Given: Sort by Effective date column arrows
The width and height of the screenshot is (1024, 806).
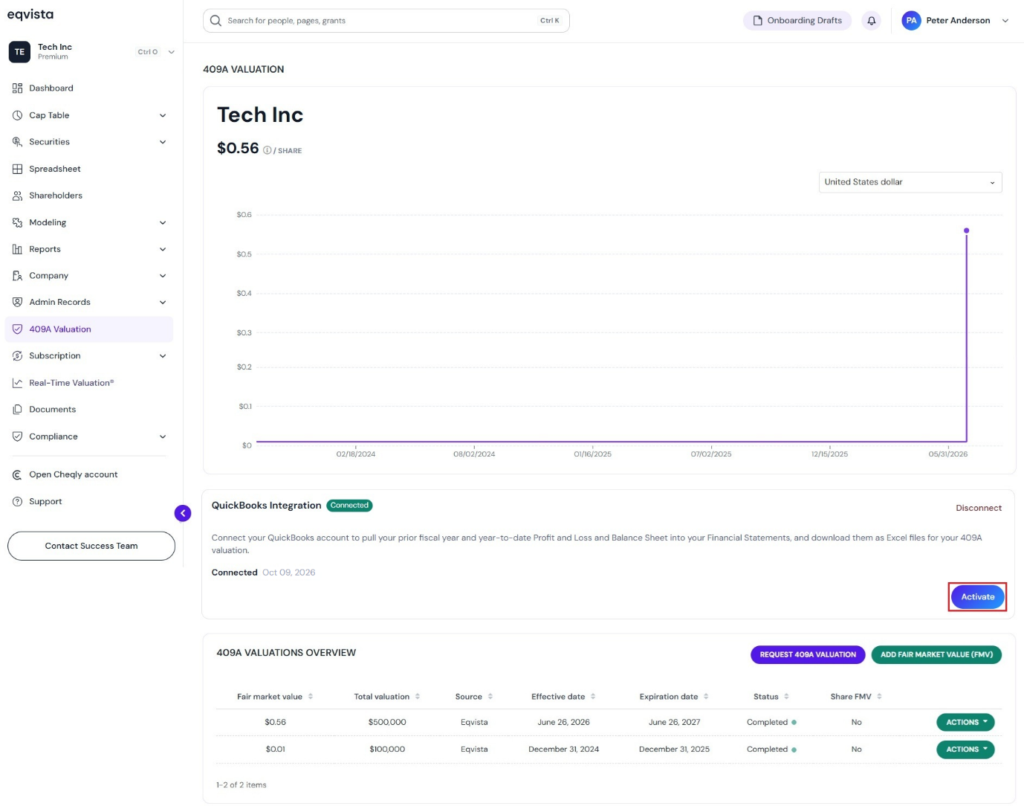Looking at the screenshot, I should (593, 696).
